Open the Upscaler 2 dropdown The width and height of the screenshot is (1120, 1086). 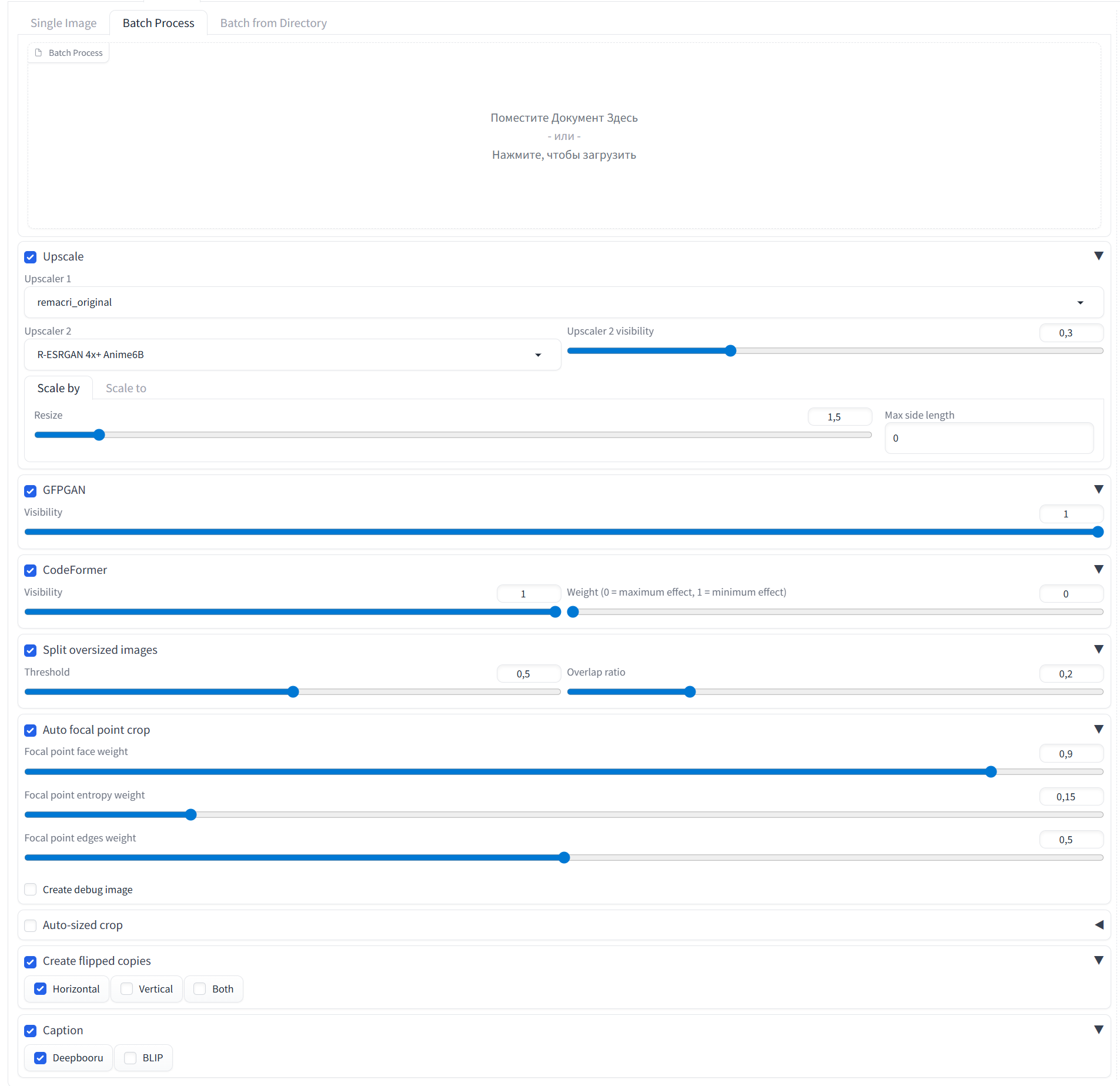[292, 355]
